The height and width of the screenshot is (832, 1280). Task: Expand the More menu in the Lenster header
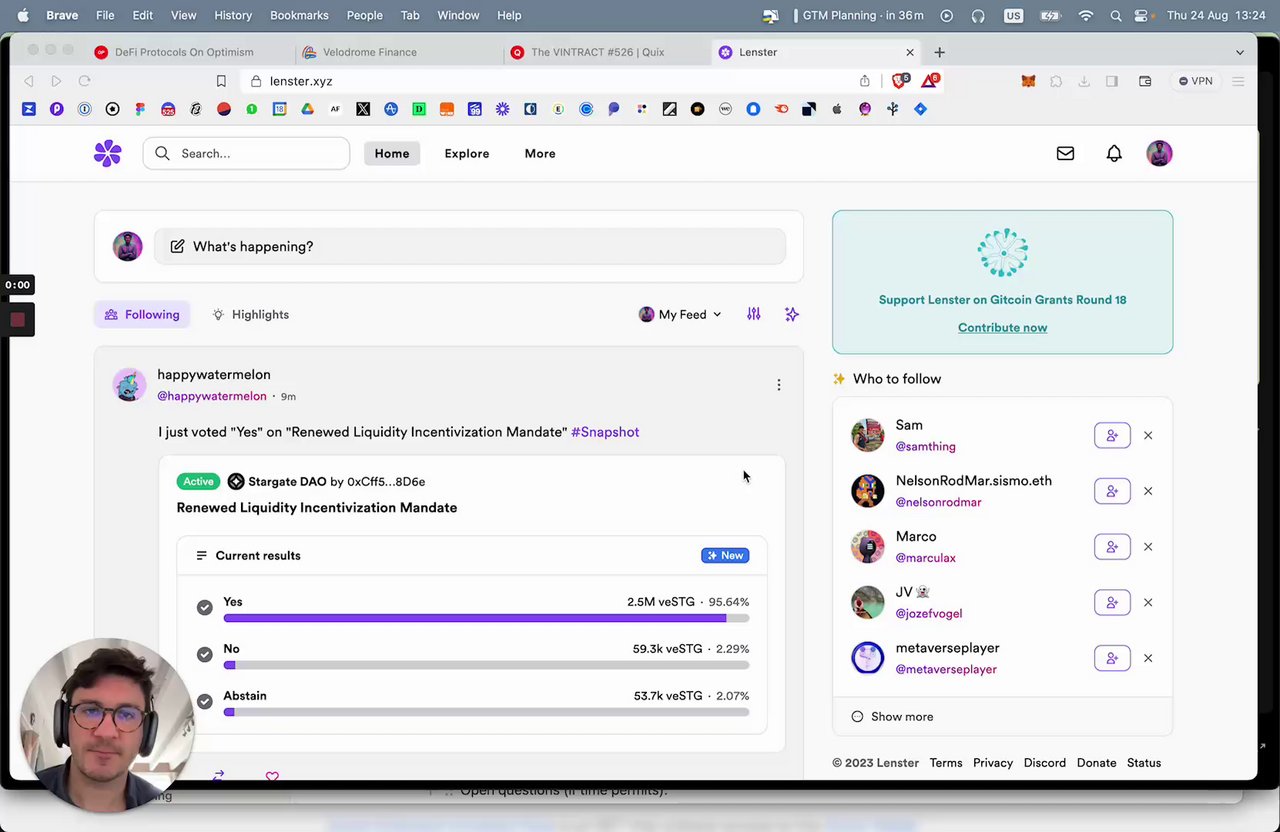tap(540, 153)
